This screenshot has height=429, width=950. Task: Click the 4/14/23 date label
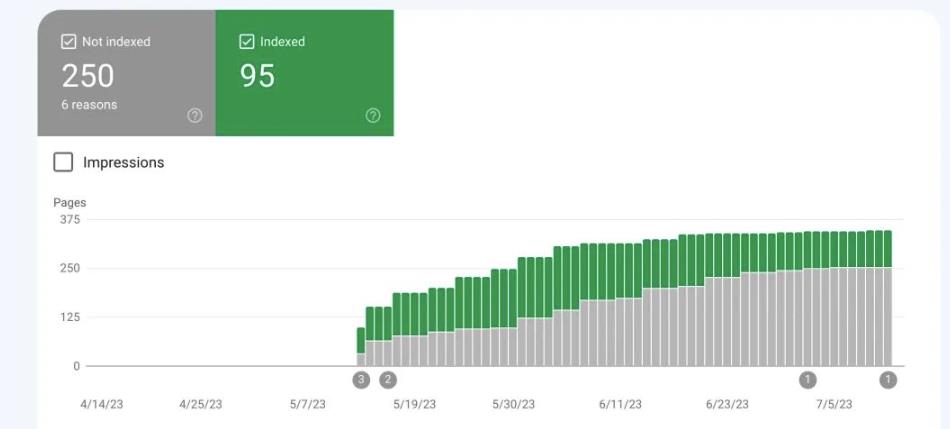(x=102, y=405)
